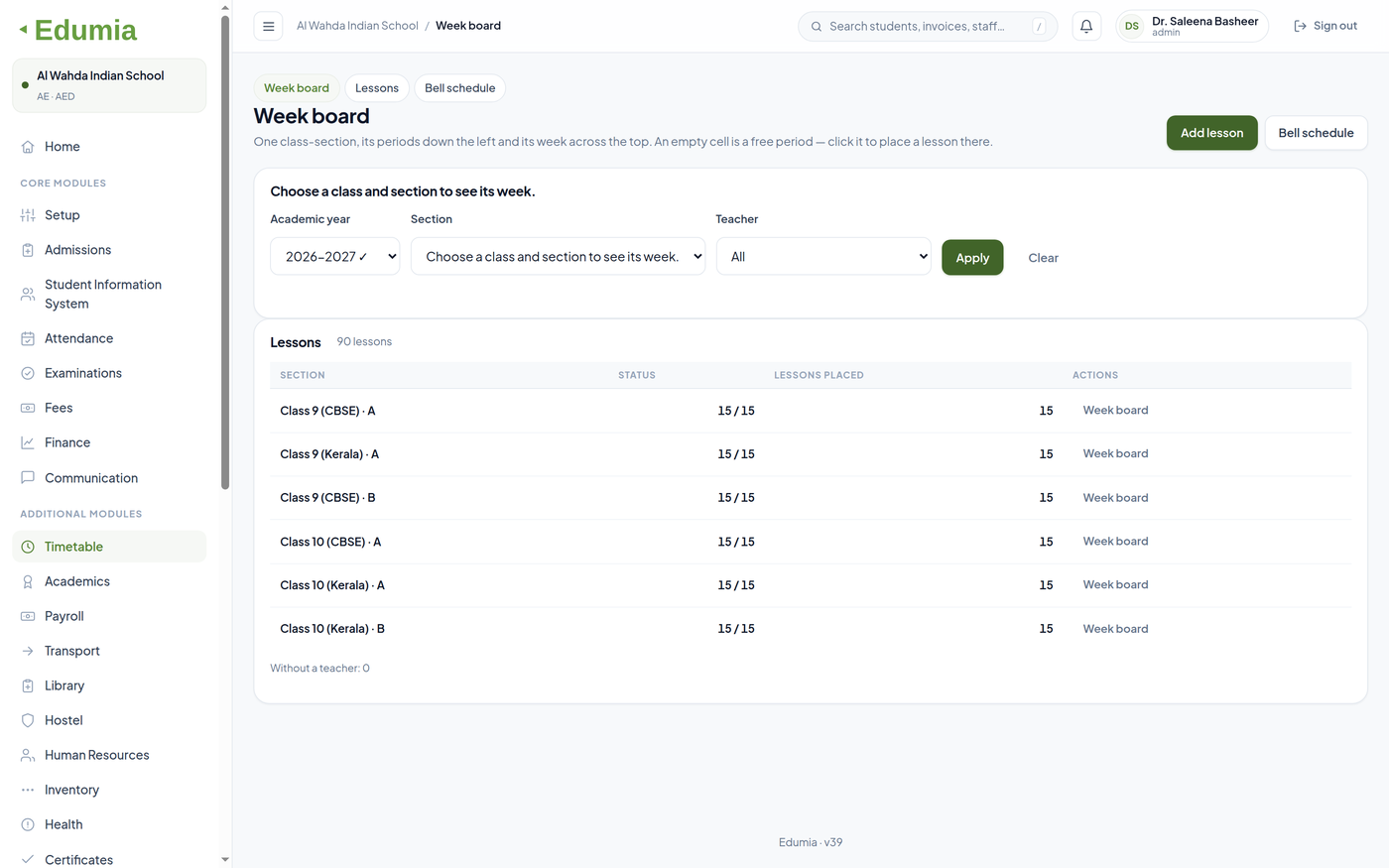Open the Academic year dropdown
Screen dimensions: 1389x868
(335, 256)
